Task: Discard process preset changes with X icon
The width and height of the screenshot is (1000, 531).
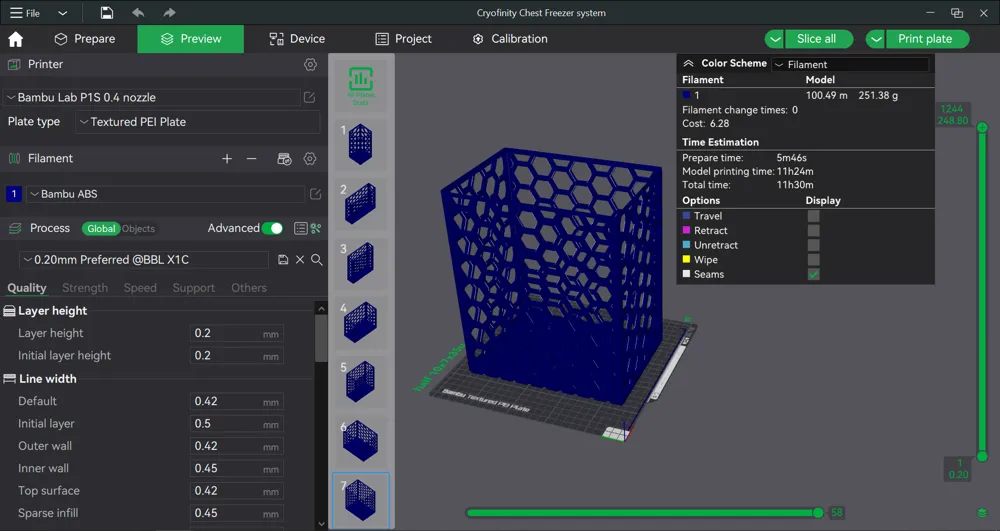Action: coord(300,259)
